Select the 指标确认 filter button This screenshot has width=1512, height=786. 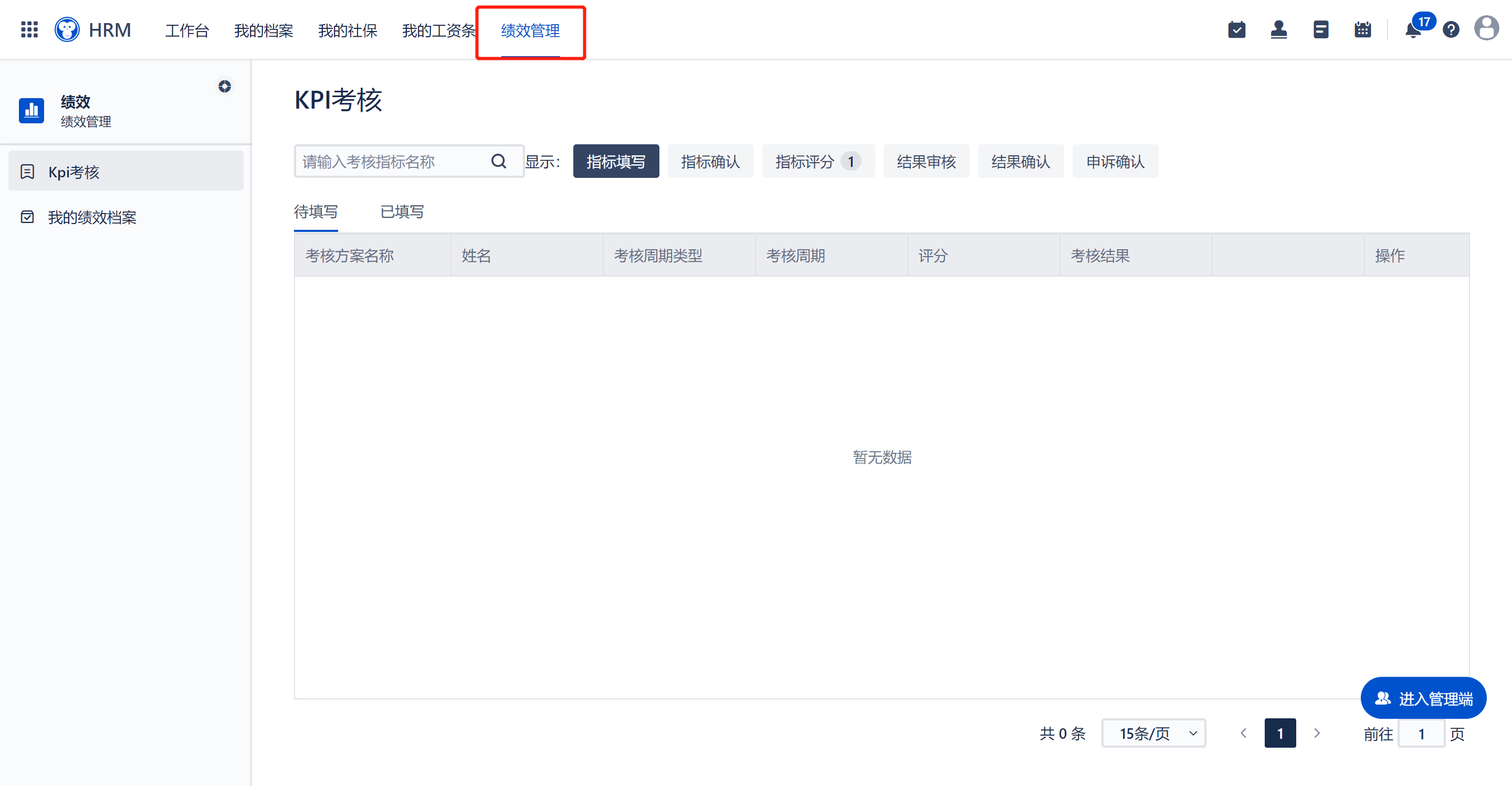point(710,161)
